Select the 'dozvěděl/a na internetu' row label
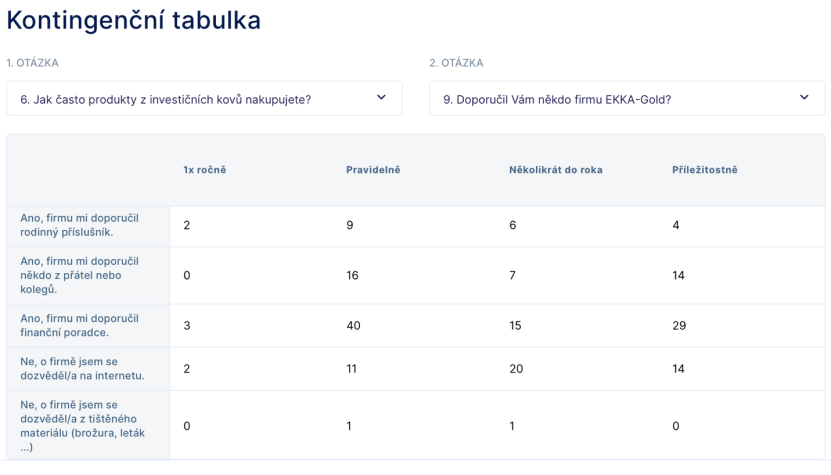 coord(82,368)
